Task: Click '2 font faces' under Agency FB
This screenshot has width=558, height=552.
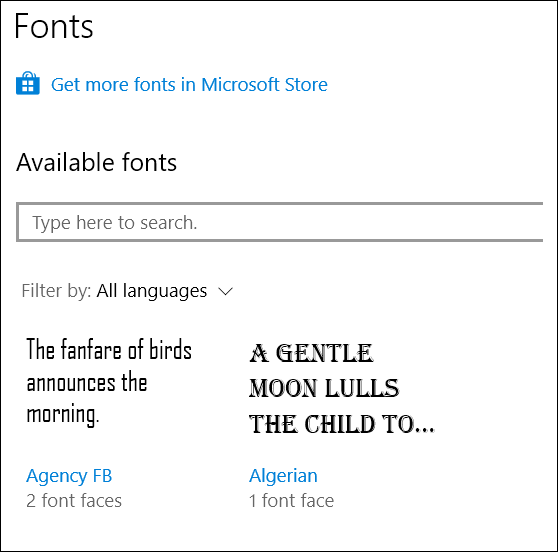Action: tap(74, 501)
